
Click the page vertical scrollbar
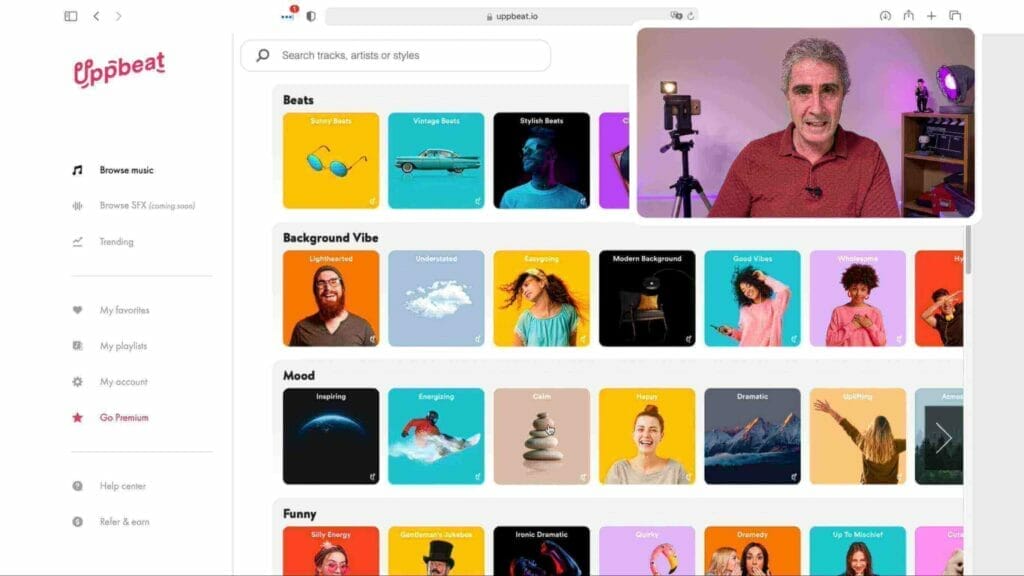967,250
